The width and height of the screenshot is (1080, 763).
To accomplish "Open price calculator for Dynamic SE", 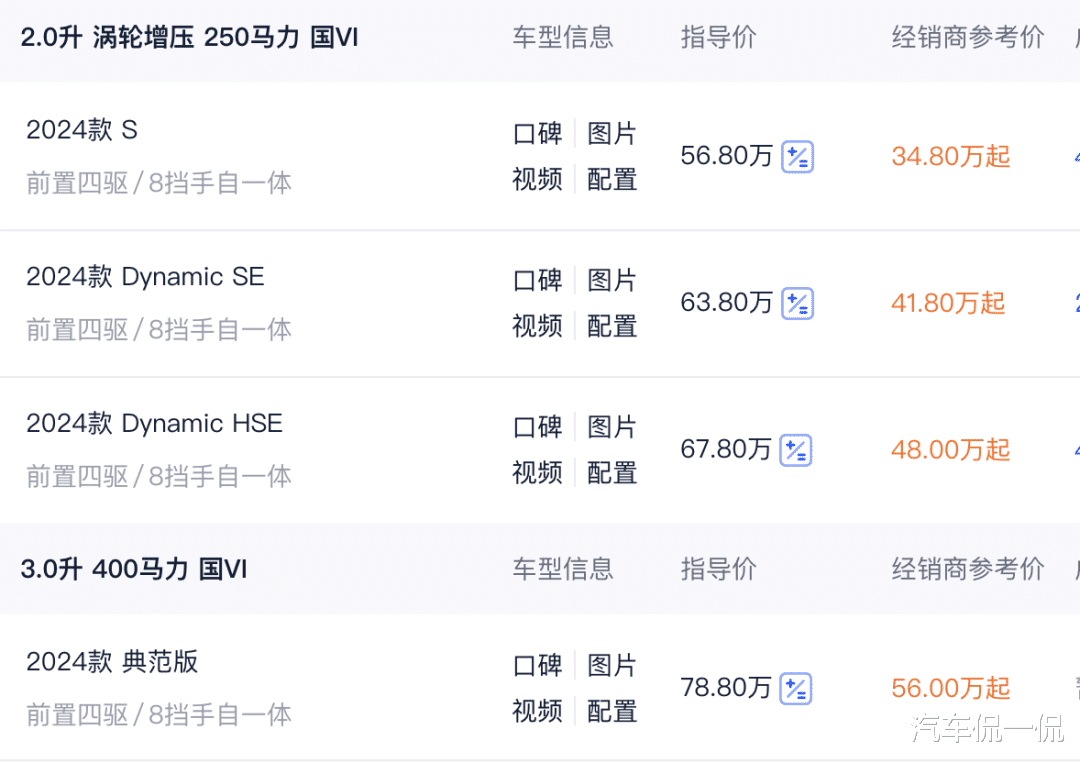I will point(797,304).
